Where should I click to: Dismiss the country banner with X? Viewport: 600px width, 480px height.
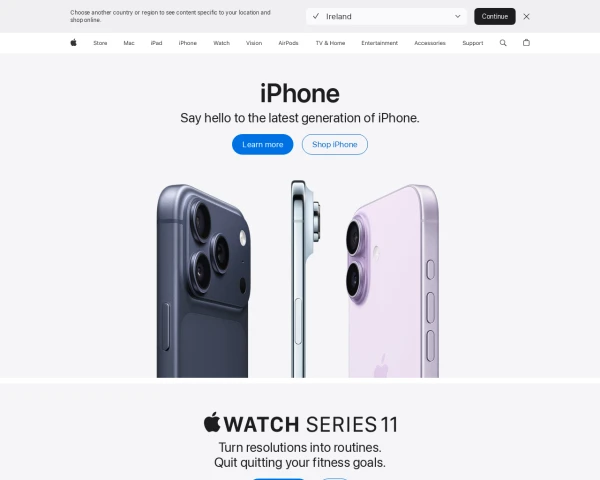[x=526, y=16]
